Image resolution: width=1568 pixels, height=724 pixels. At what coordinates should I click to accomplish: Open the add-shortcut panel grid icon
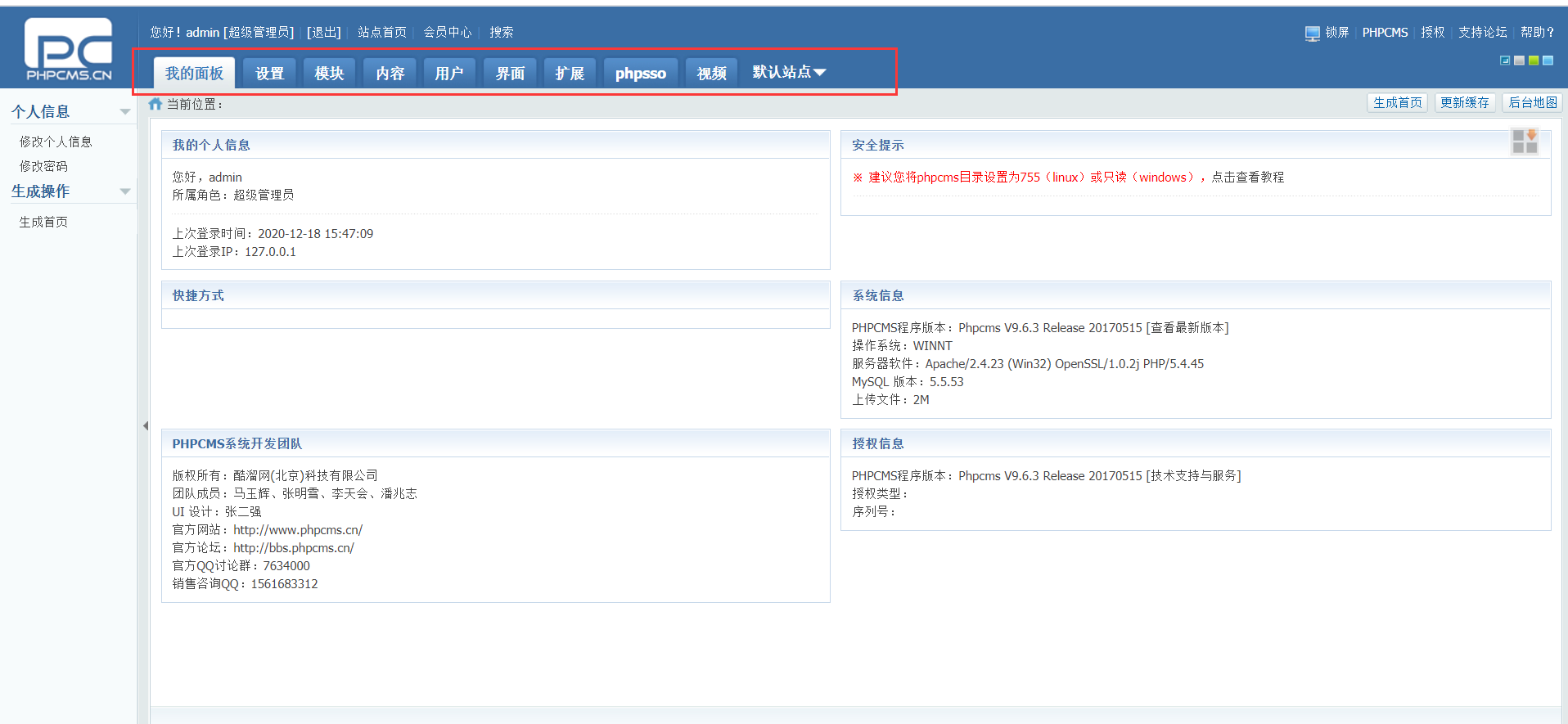[x=1525, y=141]
